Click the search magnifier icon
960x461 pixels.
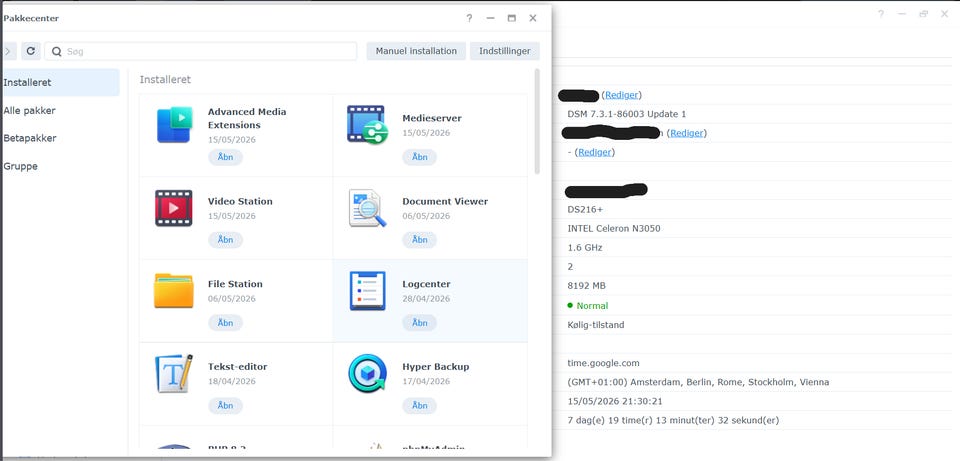click(57, 51)
